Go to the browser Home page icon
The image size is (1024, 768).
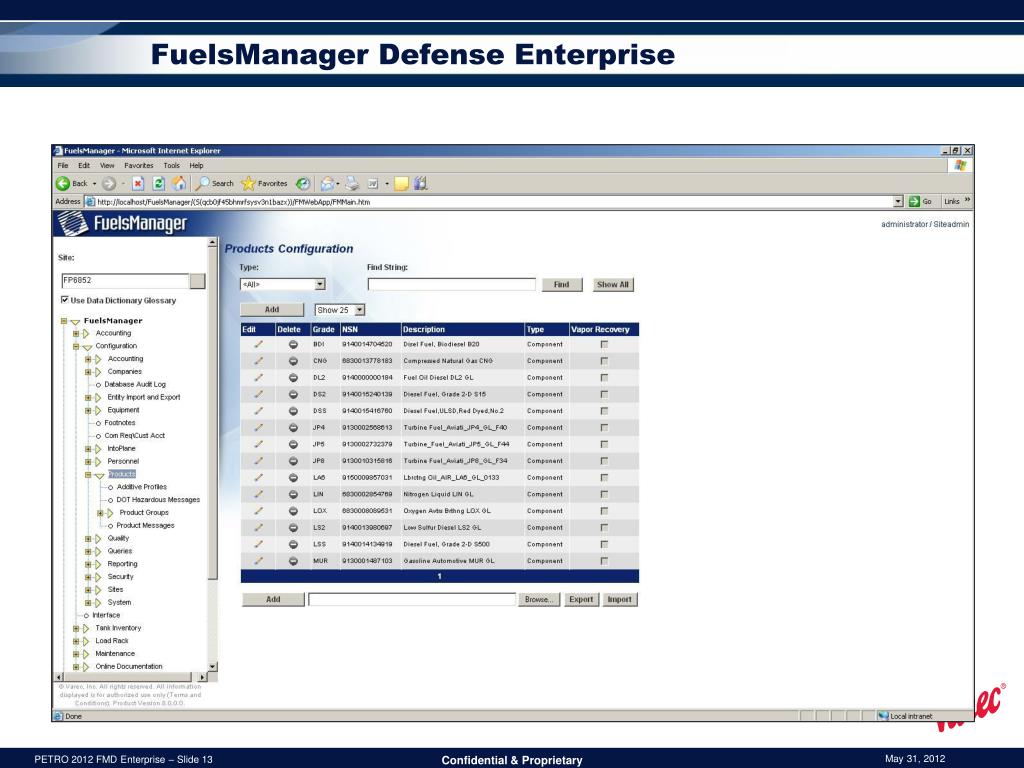click(x=179, y=184)
